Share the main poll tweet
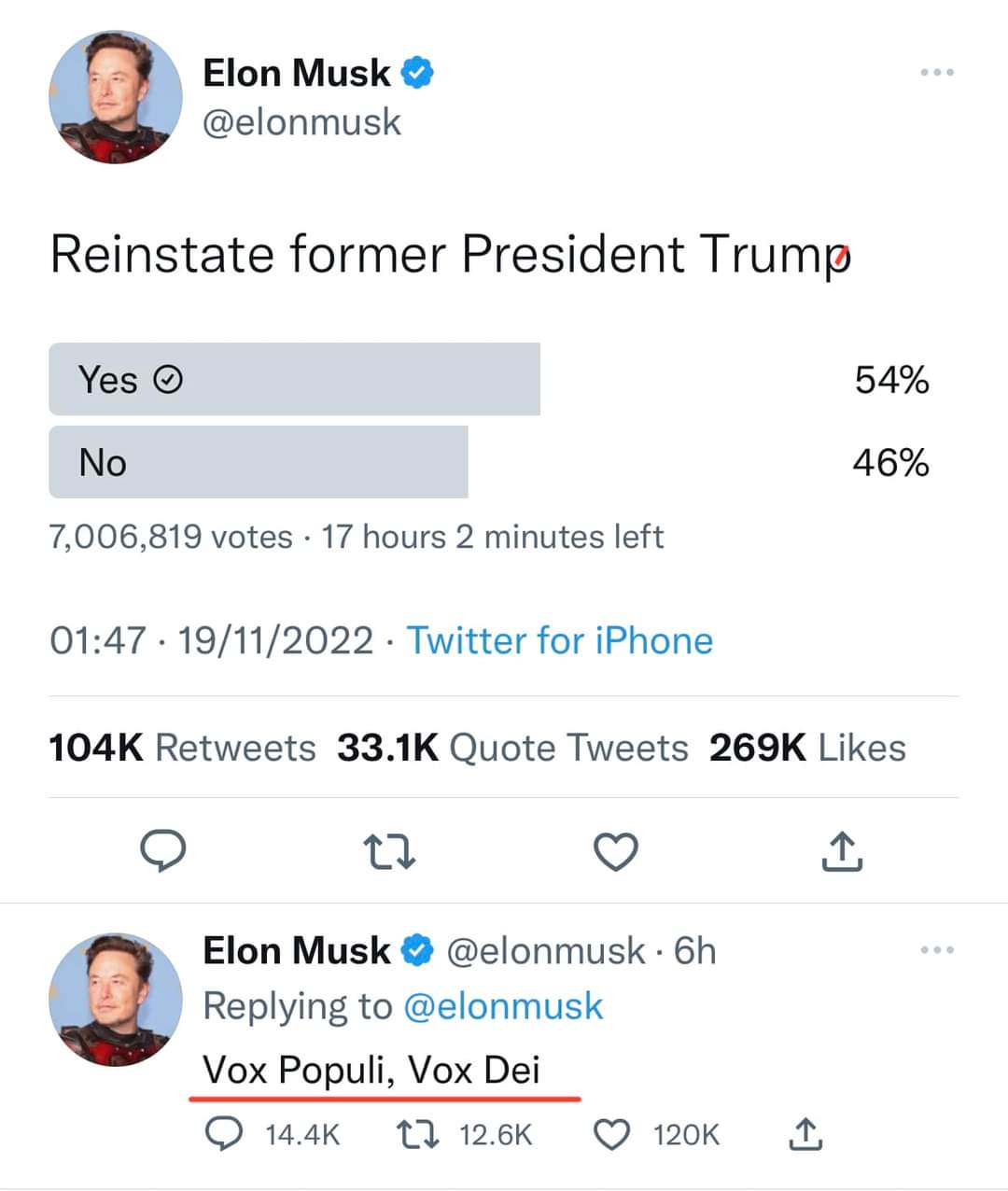 point(842,851)
